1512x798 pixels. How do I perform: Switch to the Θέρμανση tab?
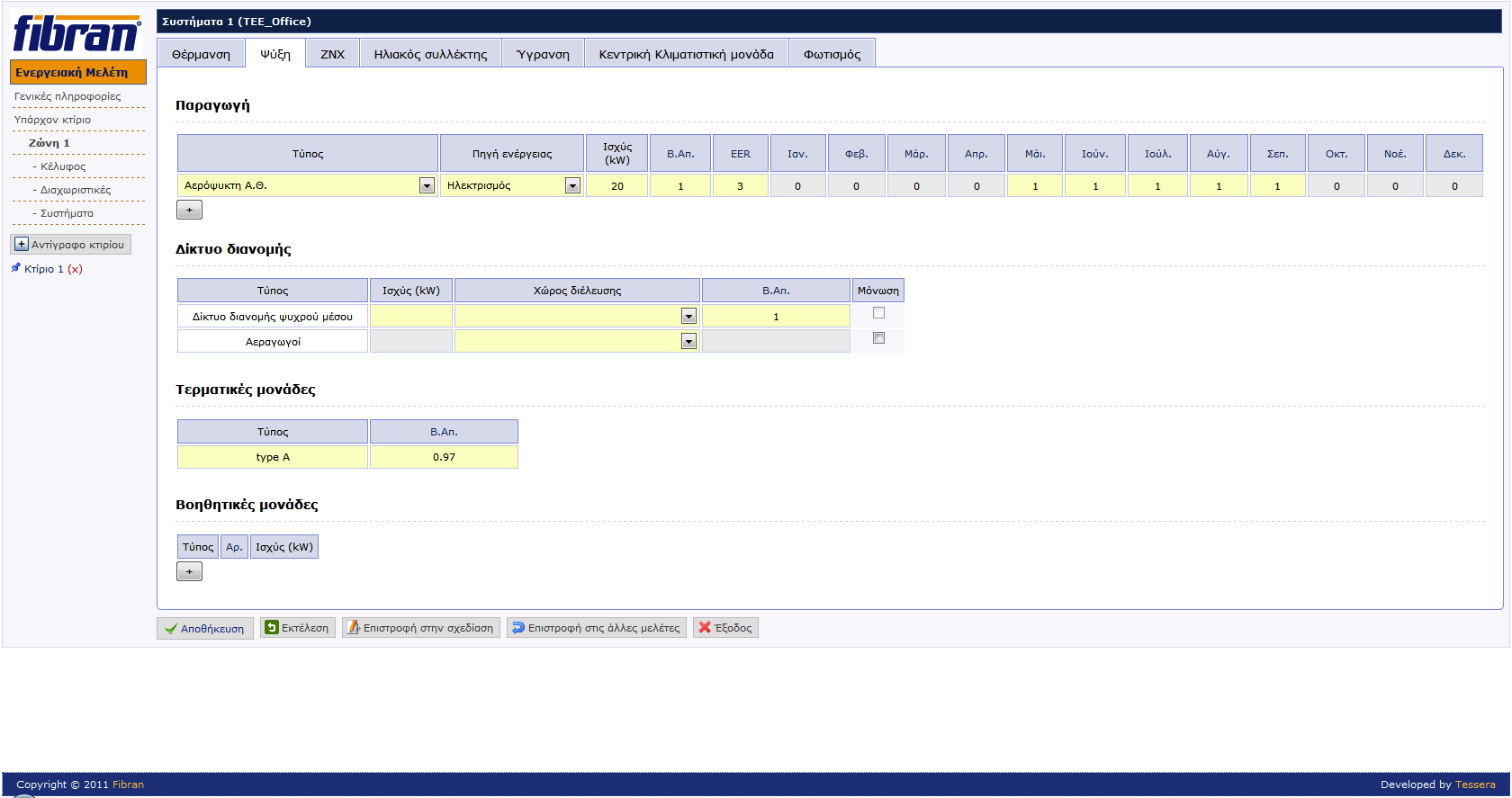click(x=201, y=54)
